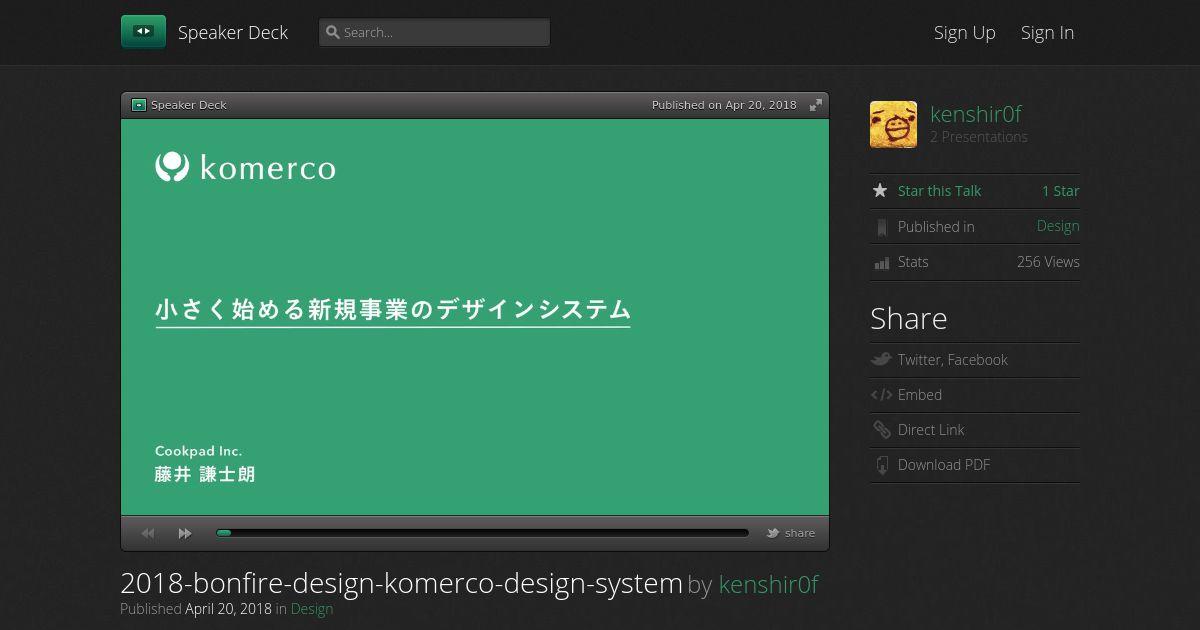Image resolution: width=1200 pixels, height=630 pixels.
Task: Click the komerco title slide
Action: [475, 317]
